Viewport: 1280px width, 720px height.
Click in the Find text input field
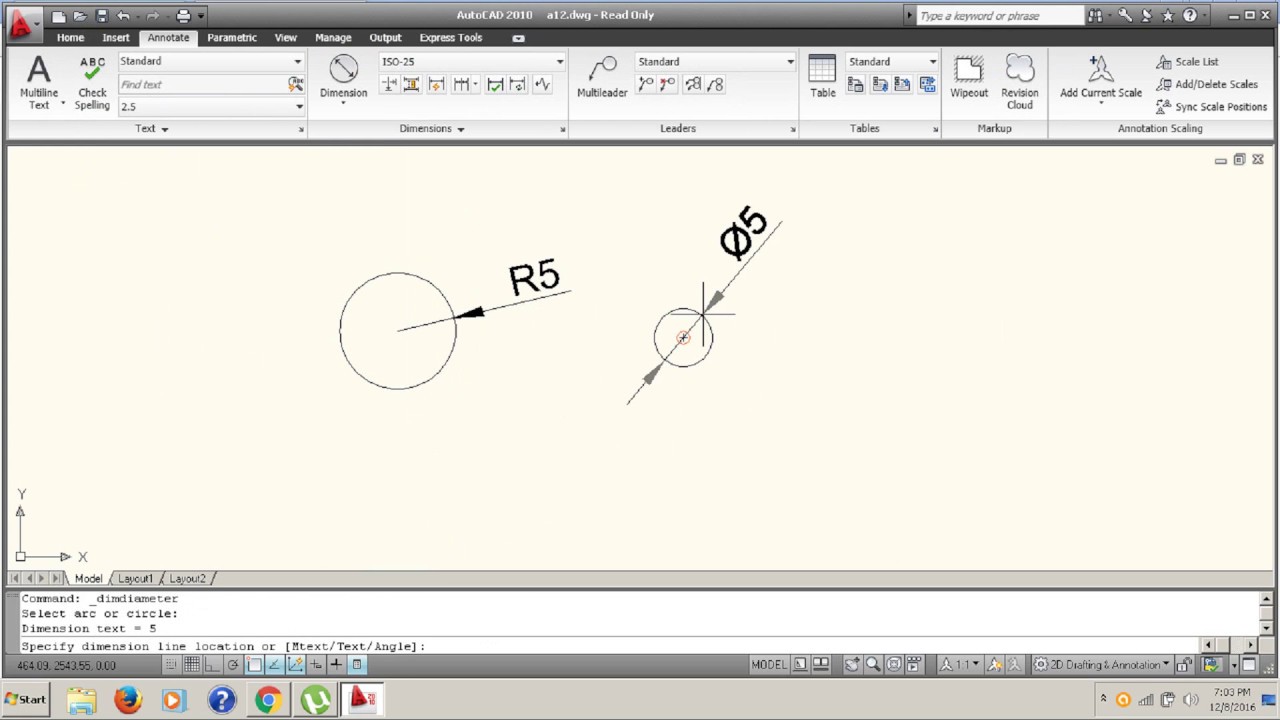coord(203,84)
